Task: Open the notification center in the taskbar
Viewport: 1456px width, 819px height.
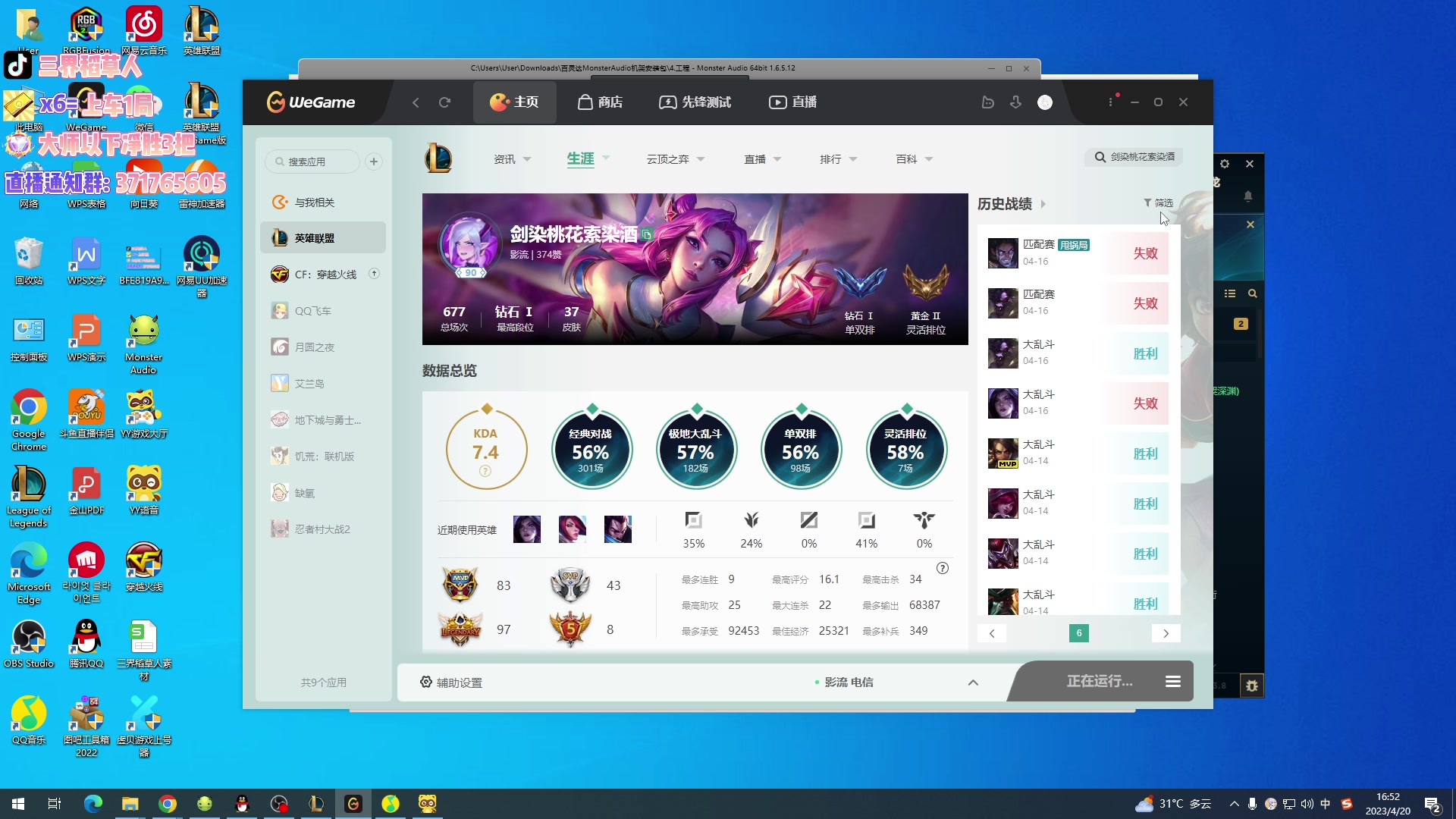Action: point(1432,804)
